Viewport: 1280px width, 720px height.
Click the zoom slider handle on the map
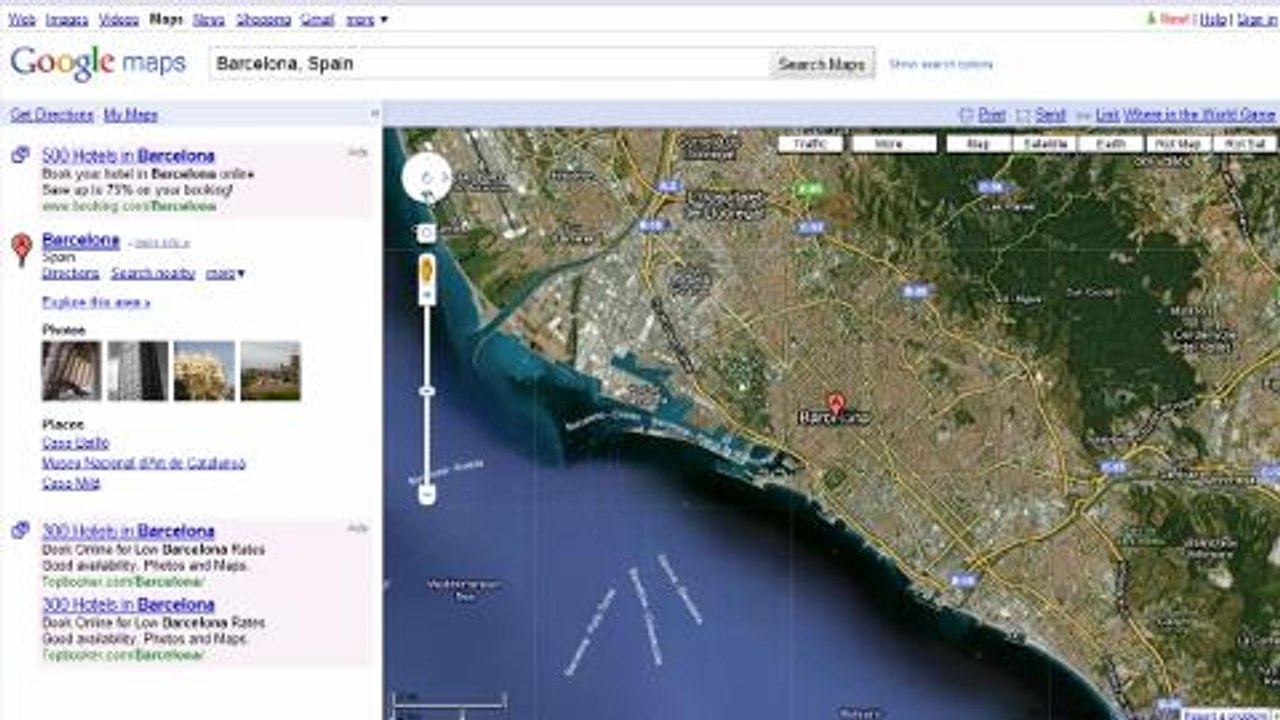427,391
